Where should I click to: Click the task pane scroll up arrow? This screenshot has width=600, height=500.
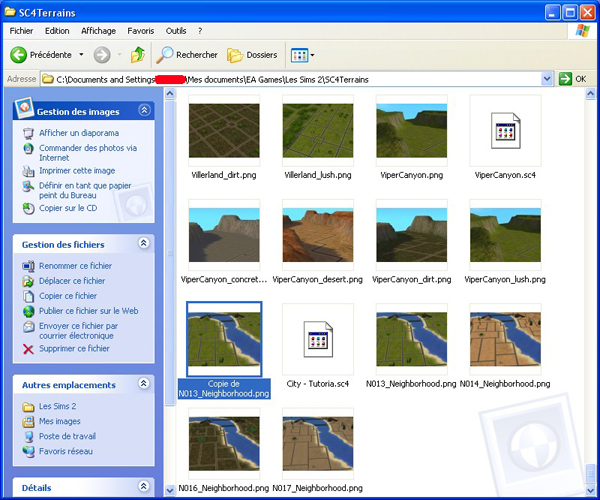[170, 93]
